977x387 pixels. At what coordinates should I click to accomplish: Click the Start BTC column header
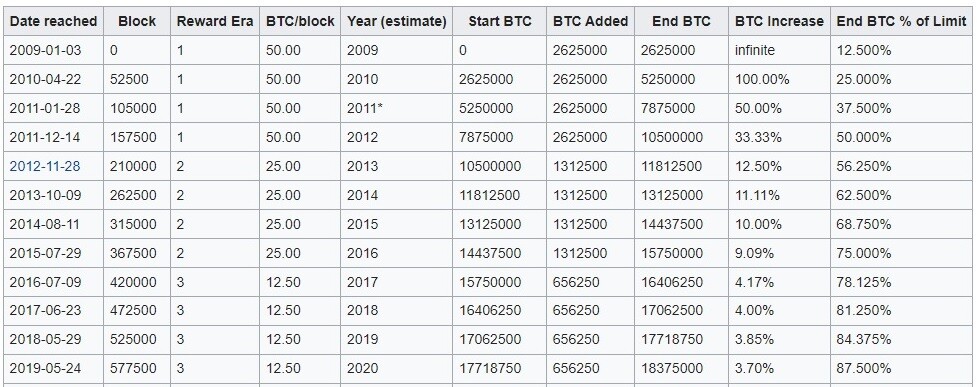500,21
